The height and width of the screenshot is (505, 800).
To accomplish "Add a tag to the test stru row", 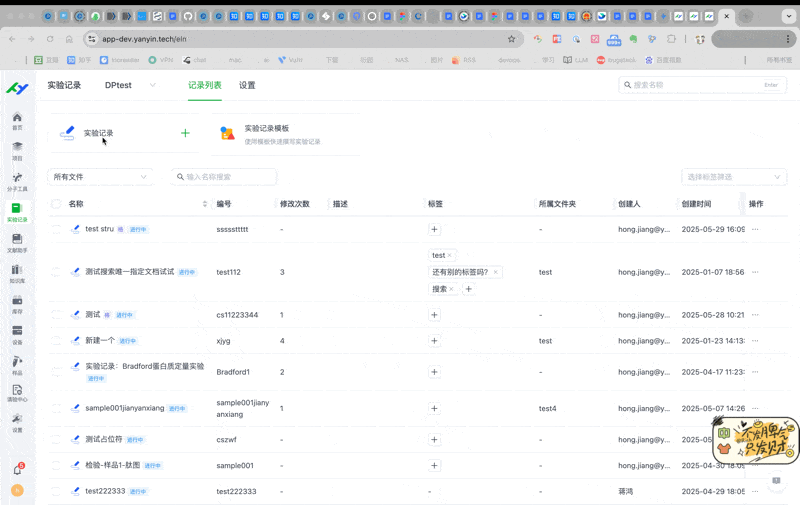I will pos(434,230).
